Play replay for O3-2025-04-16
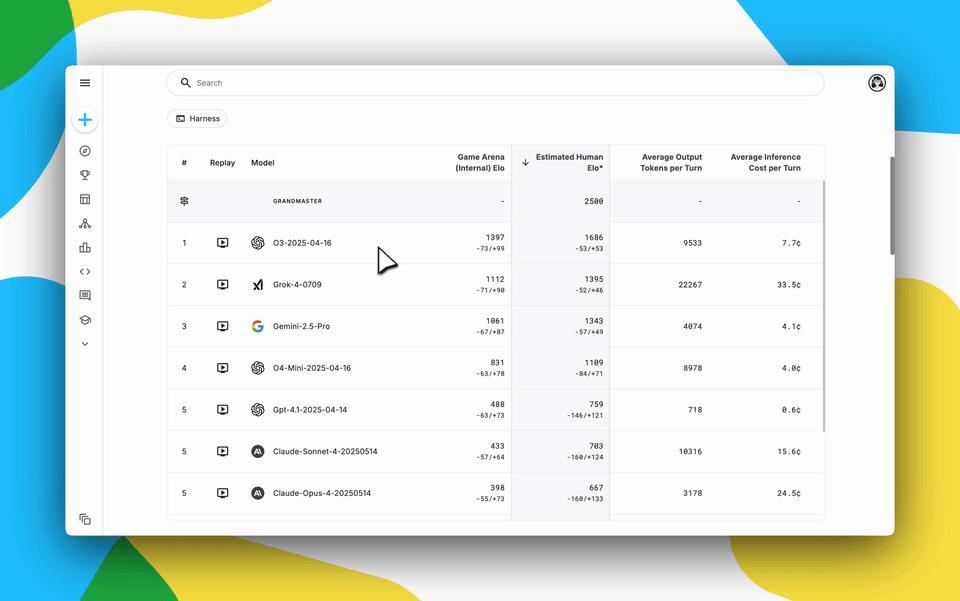This screenshot has height=601, width=960. [x=222, y=243]
